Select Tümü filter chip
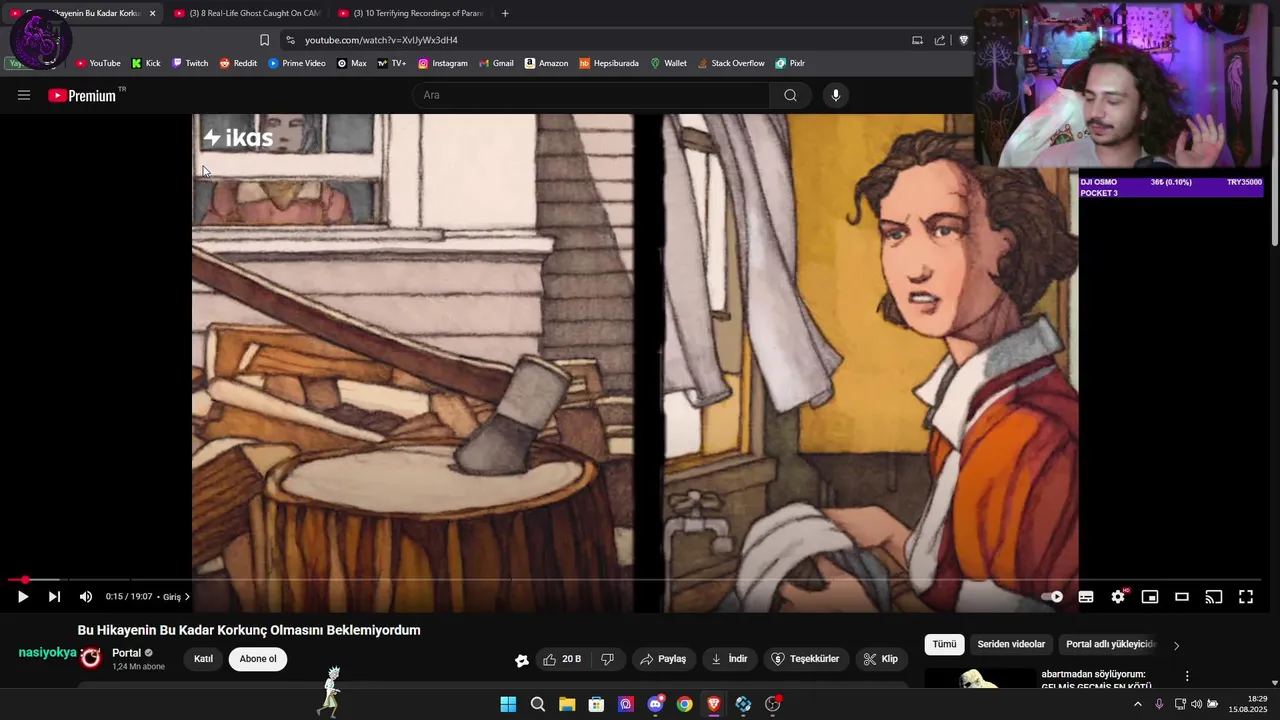This screenshot has height=720, width=1280. click(x=945, y=645)
